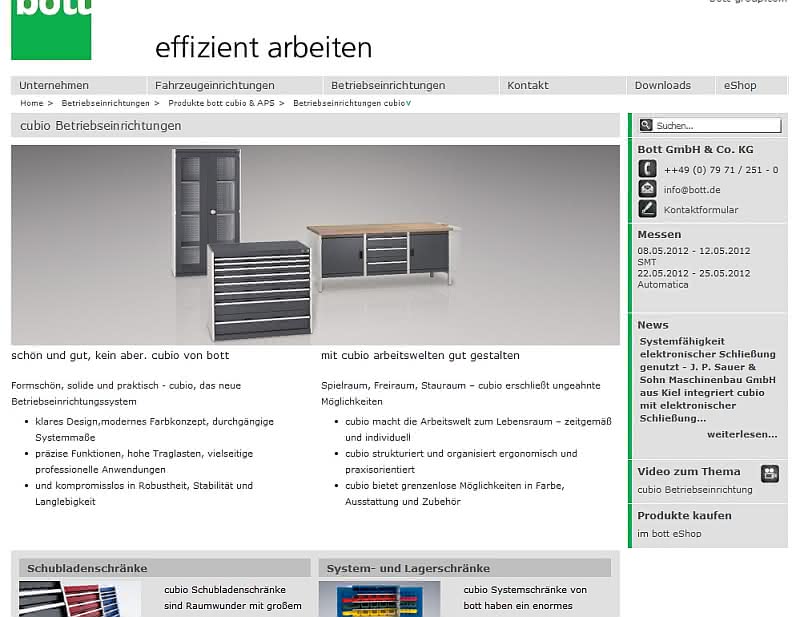Click the weiterlesen... link
This screenshot has width=800, height=617.
(x=742, y=434)
